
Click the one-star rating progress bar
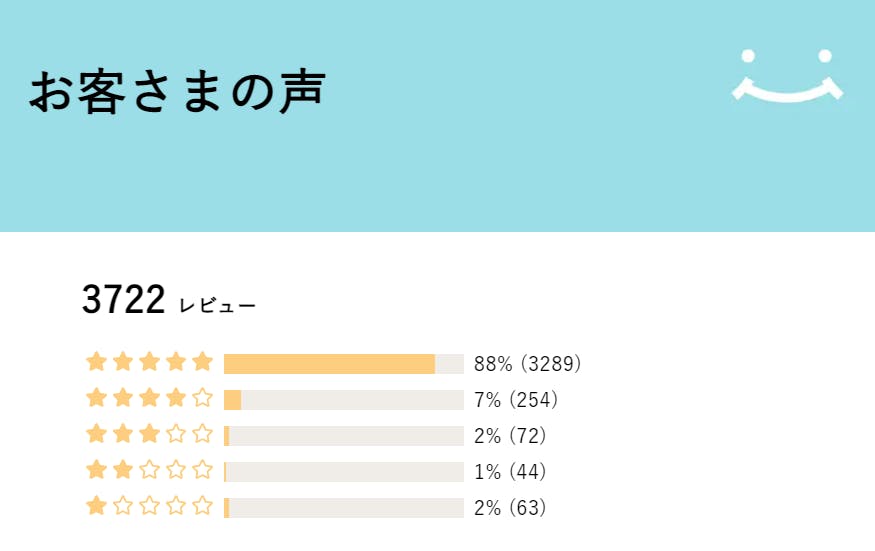pyautogui.click(x=343, y=508)
